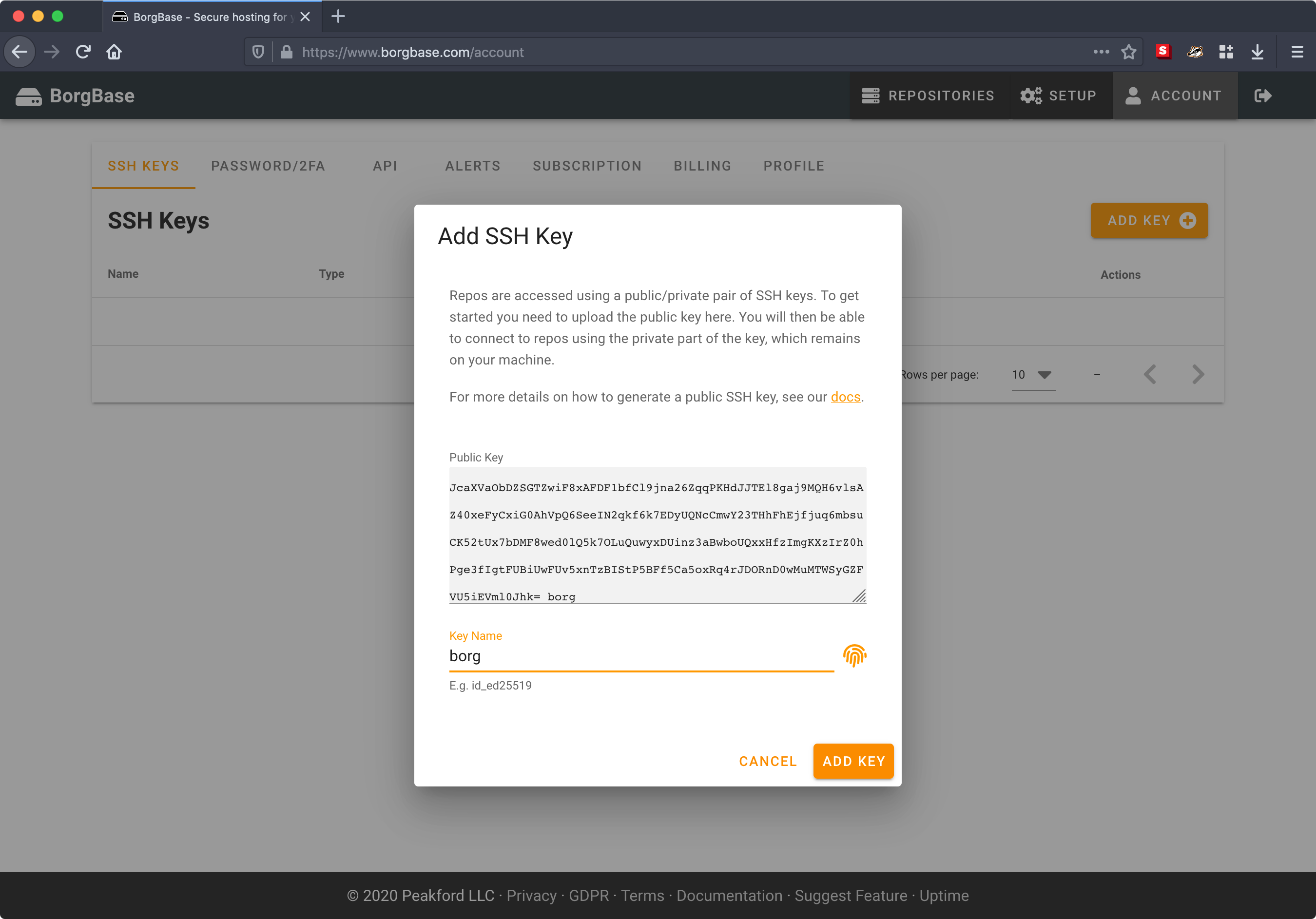Click the Name column header
The width and height of the screenshot is (1316, 919).
point(123,274)
